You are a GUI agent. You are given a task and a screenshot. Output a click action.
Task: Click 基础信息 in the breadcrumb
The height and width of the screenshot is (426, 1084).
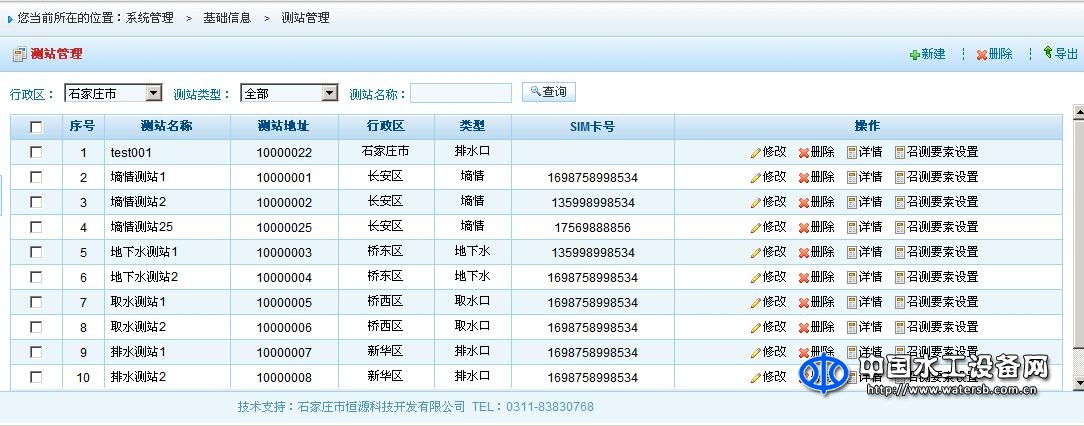(227, 18)
